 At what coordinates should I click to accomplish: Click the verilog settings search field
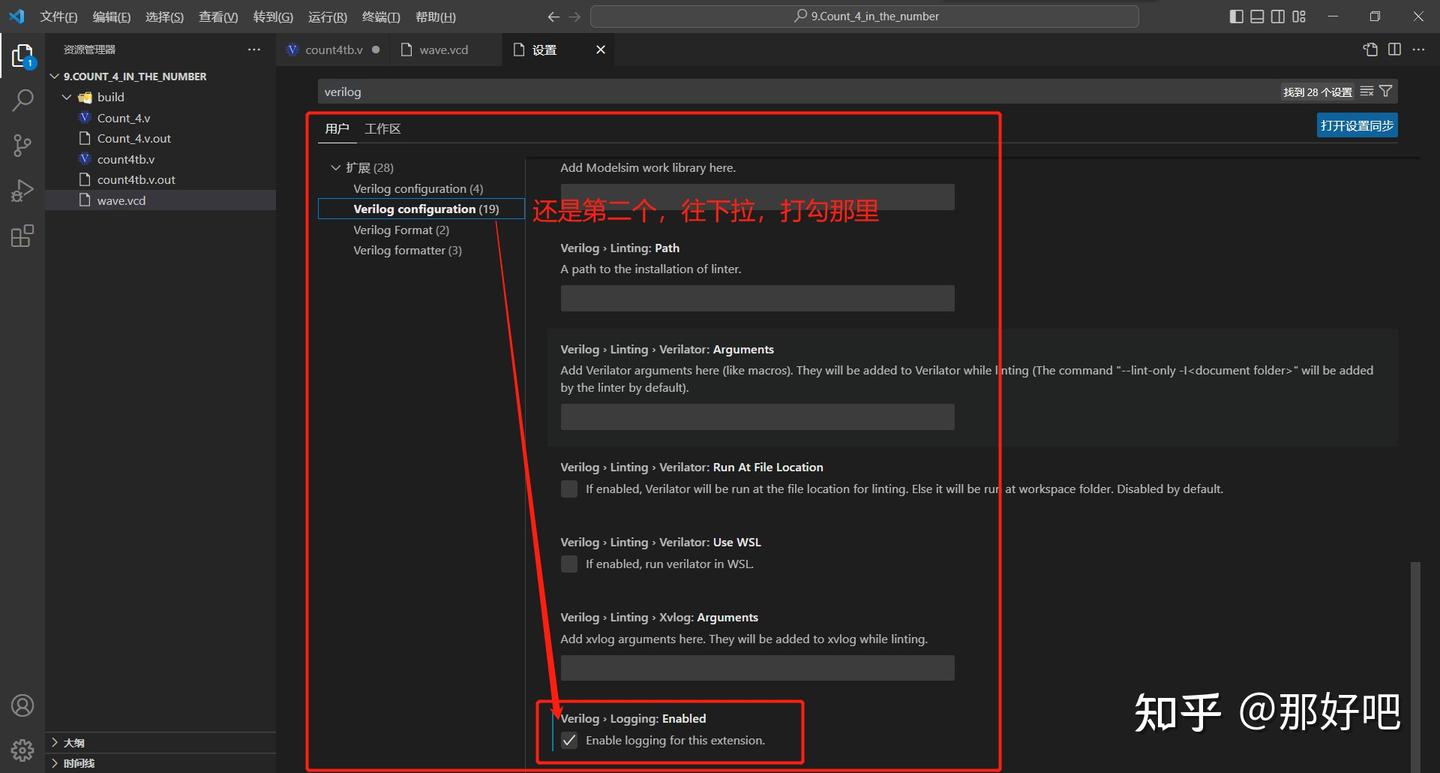pos(700,91)
